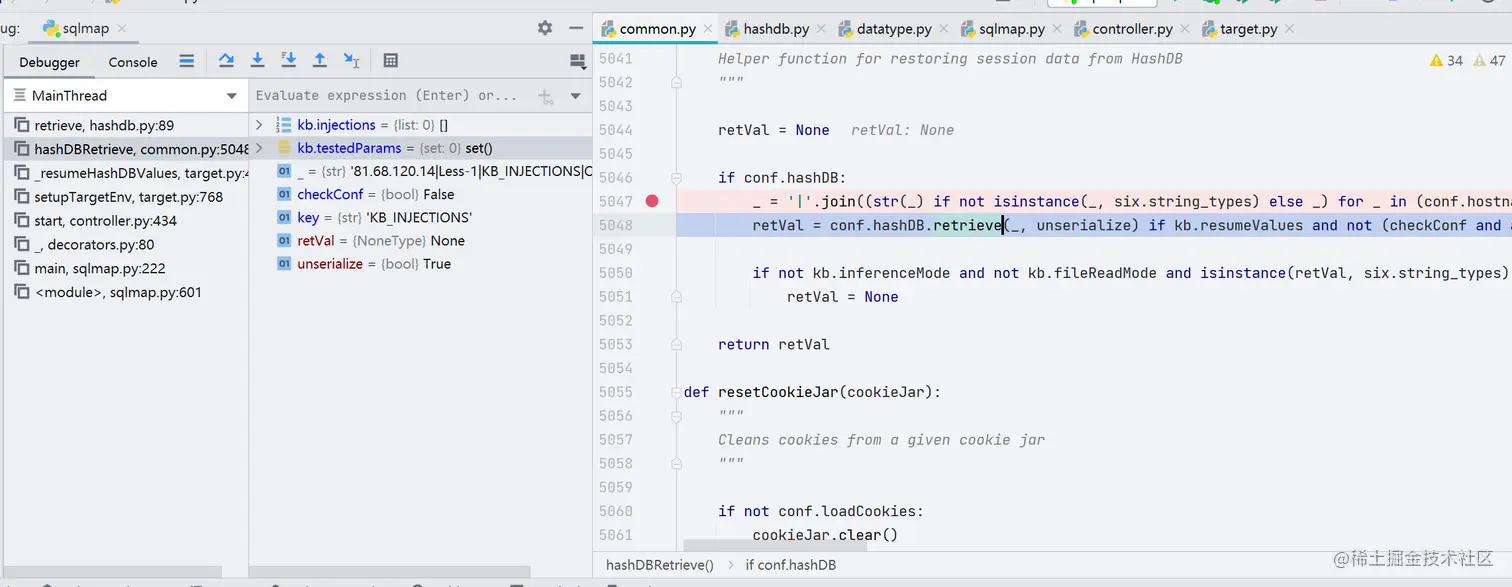The height and width of the screenshot is (587, 1512).
Task: Select frame _, decorators.py:80
Action: pos(125,245)
